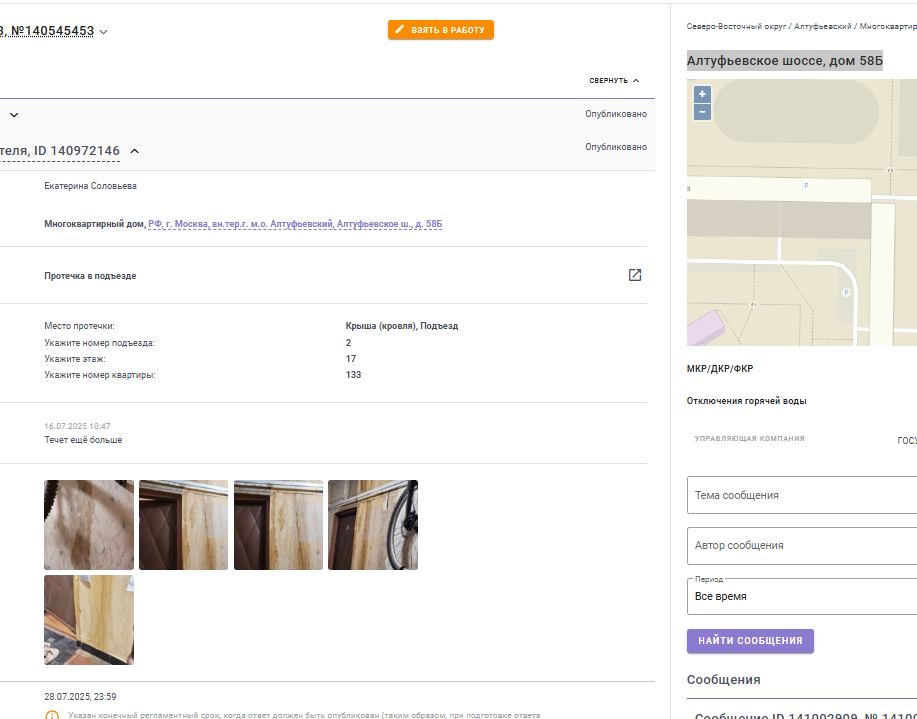Click the breadcrumb 'Северо-Восточный округ / Алтуфьевский'

coord(769,26)
